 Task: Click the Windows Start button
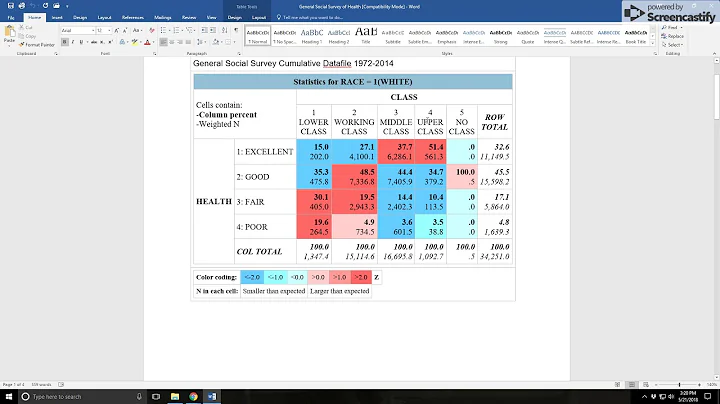point(8,396)
